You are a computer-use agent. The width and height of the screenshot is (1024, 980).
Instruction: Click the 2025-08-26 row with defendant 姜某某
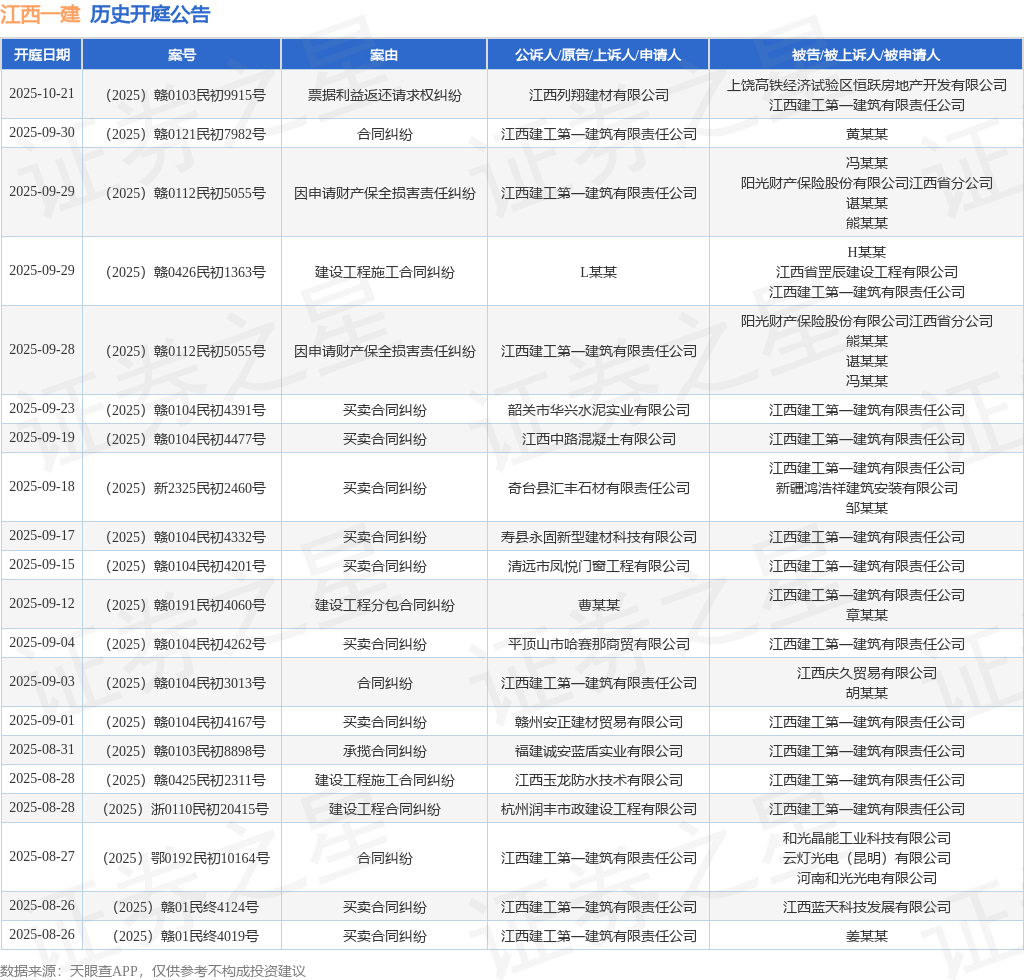pyautogui.click(x=42, y=936)
